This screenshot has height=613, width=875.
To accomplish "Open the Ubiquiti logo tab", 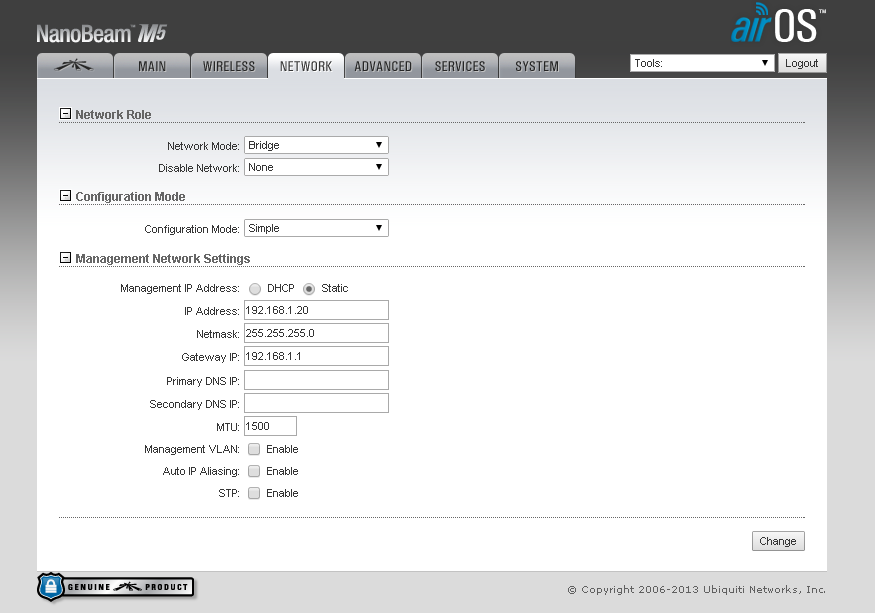I will 75,66.
